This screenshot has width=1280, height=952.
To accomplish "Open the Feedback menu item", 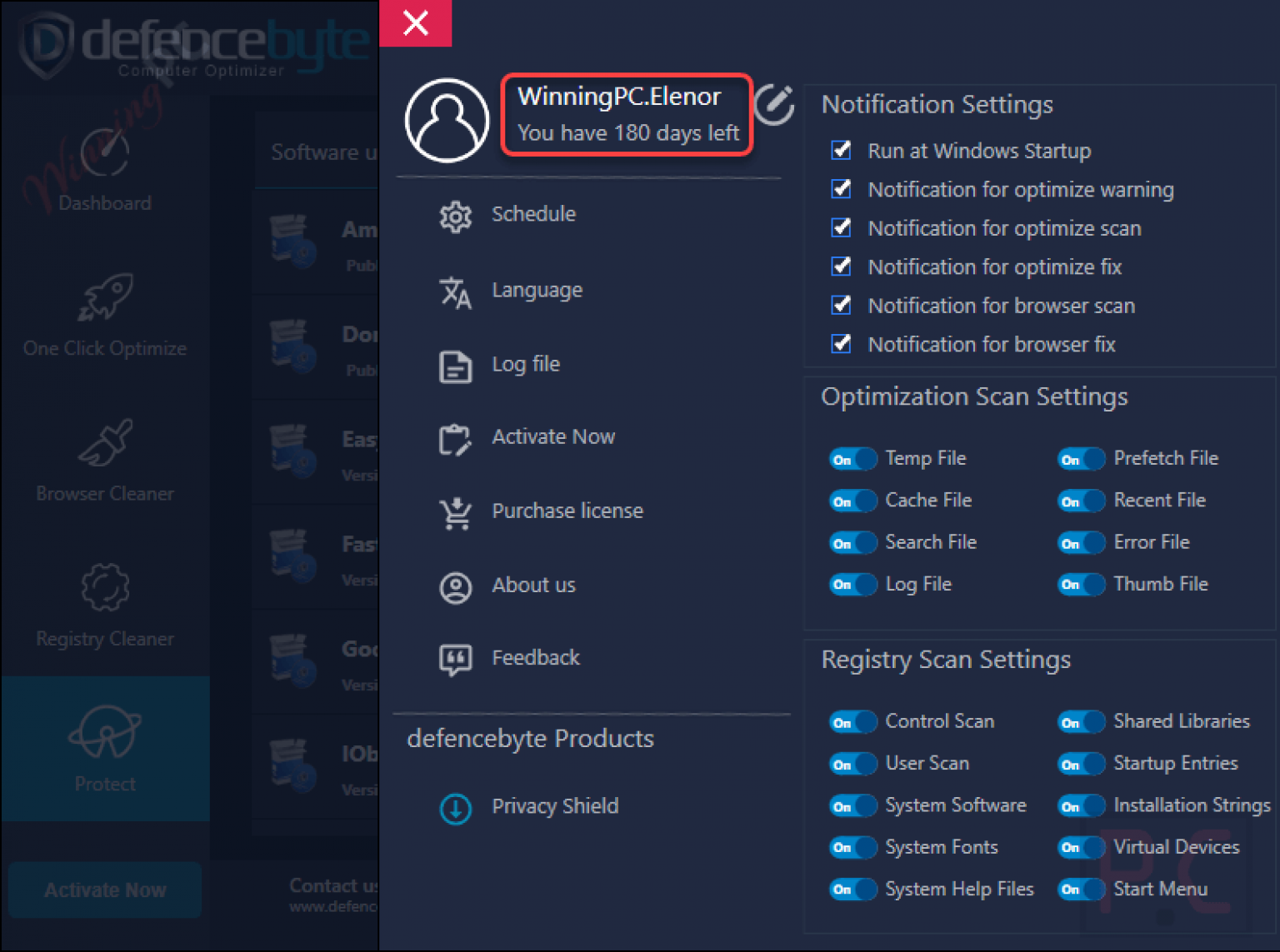I will tap(536, 658).
